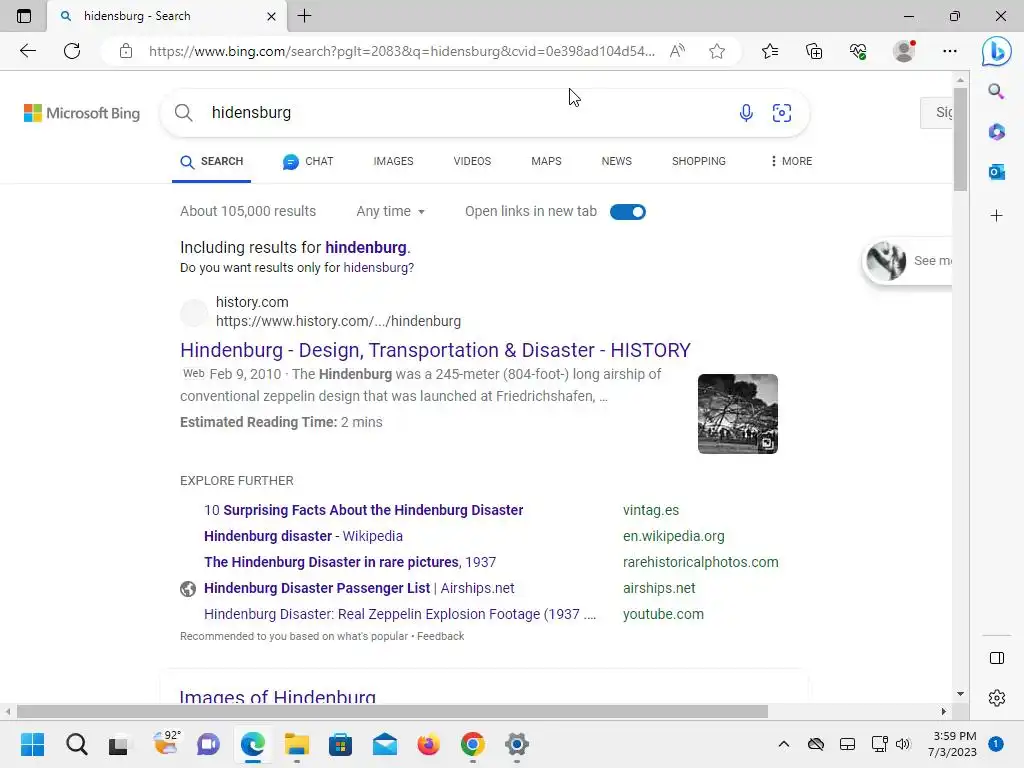Image resolution: width=1024 pixels, height=768 pixels.
Task: Click the magnifier in Bing search box
Action: point(184,112)
